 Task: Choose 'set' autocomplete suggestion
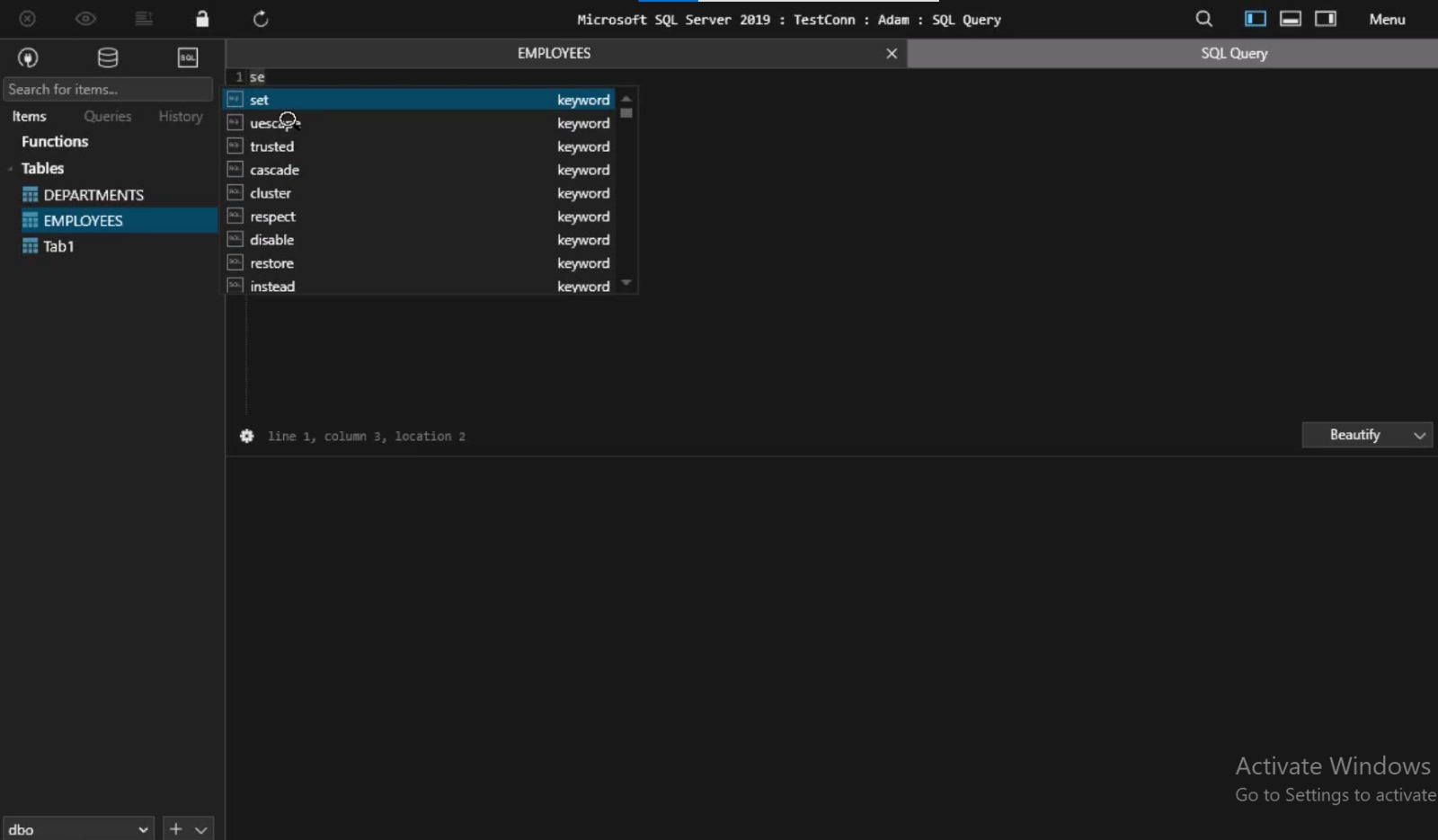(x=419, y=100)
